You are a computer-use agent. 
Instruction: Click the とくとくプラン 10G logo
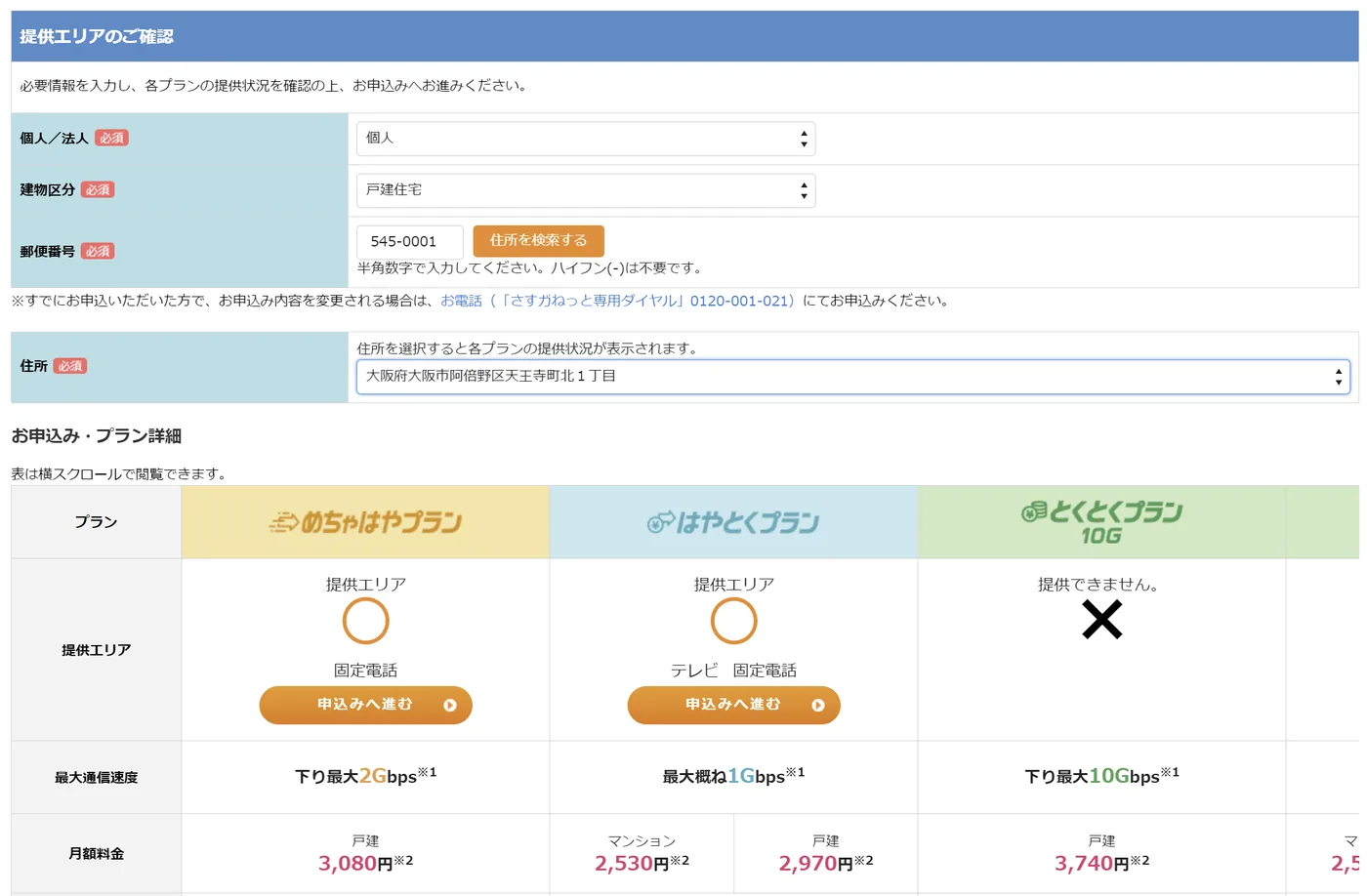click(x=1101, y=522)
